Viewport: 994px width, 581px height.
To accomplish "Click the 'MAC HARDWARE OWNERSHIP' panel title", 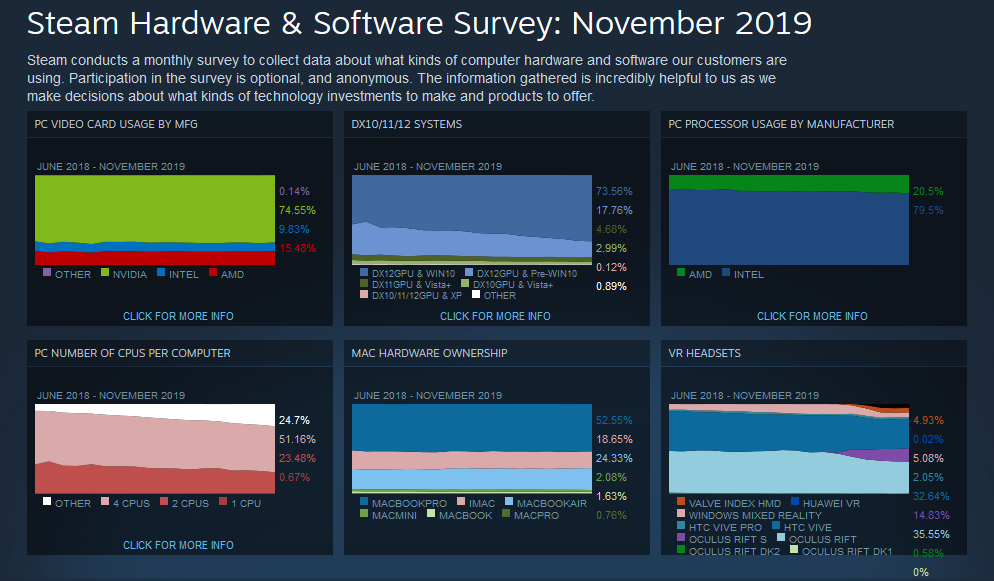I will pos(429,353).
